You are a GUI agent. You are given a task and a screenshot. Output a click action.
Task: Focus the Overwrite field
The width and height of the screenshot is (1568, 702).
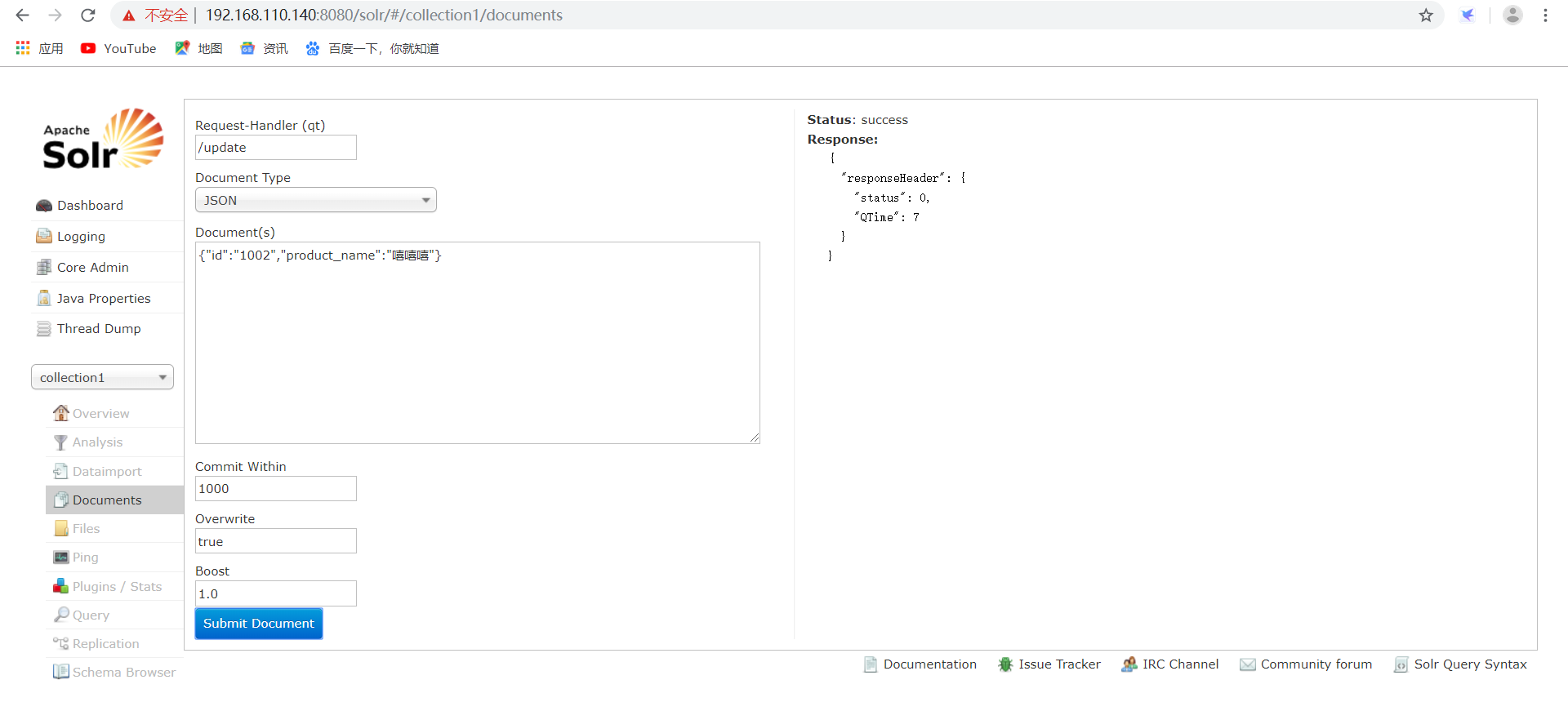pos(276,541)
